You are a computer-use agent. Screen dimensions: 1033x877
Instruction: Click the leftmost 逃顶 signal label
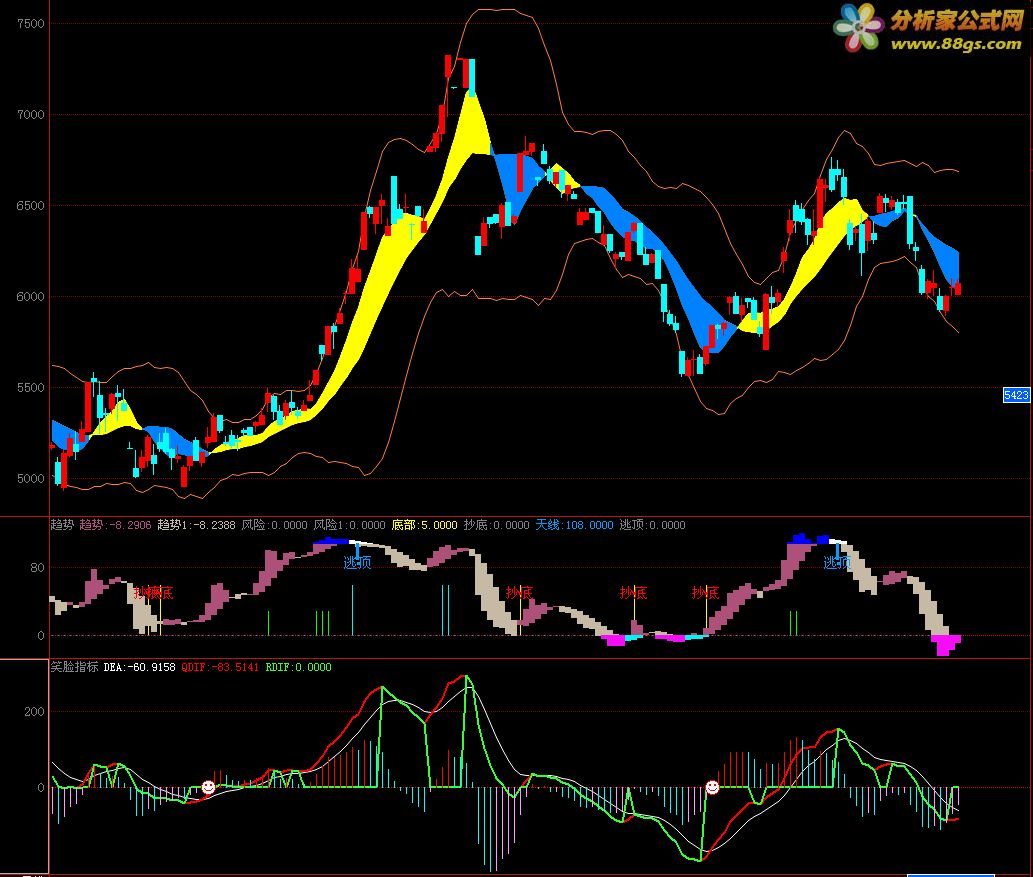[x=357, y=562]
